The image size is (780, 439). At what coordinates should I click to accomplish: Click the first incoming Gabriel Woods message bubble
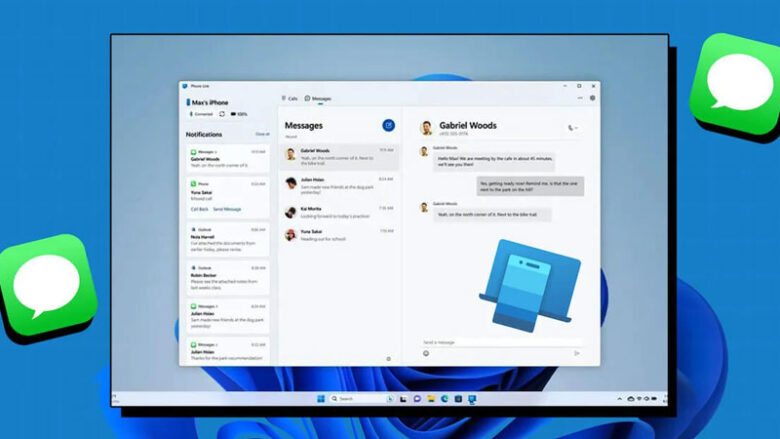493,162
